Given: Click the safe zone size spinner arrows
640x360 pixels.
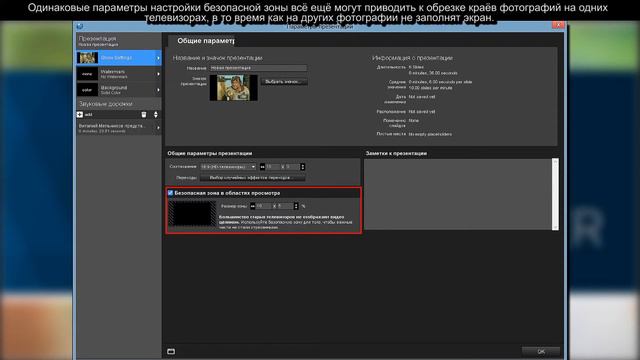Looking at the screenshot, I should pos(296,206).
